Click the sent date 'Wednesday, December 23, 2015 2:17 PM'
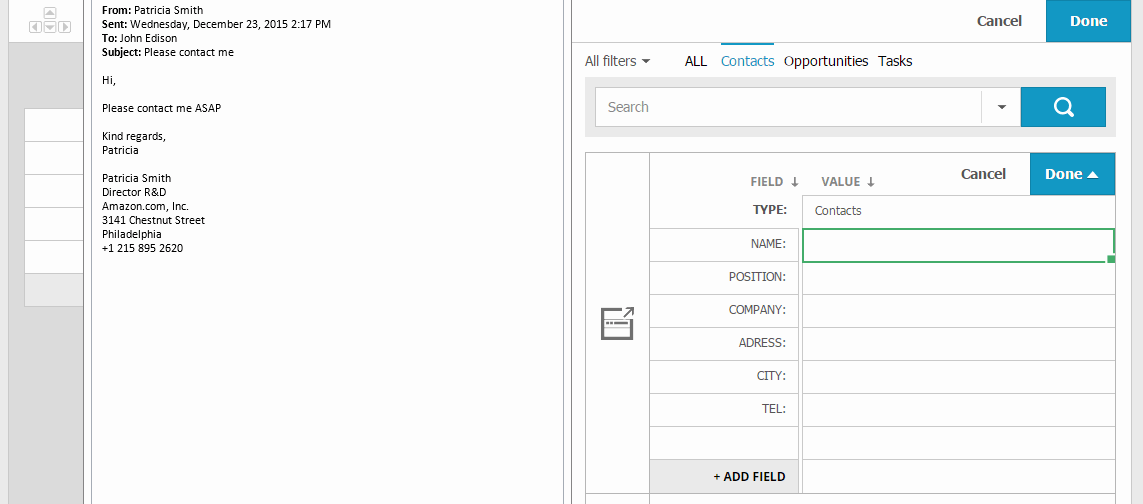 pyautogui.click(x=230, y=24)
